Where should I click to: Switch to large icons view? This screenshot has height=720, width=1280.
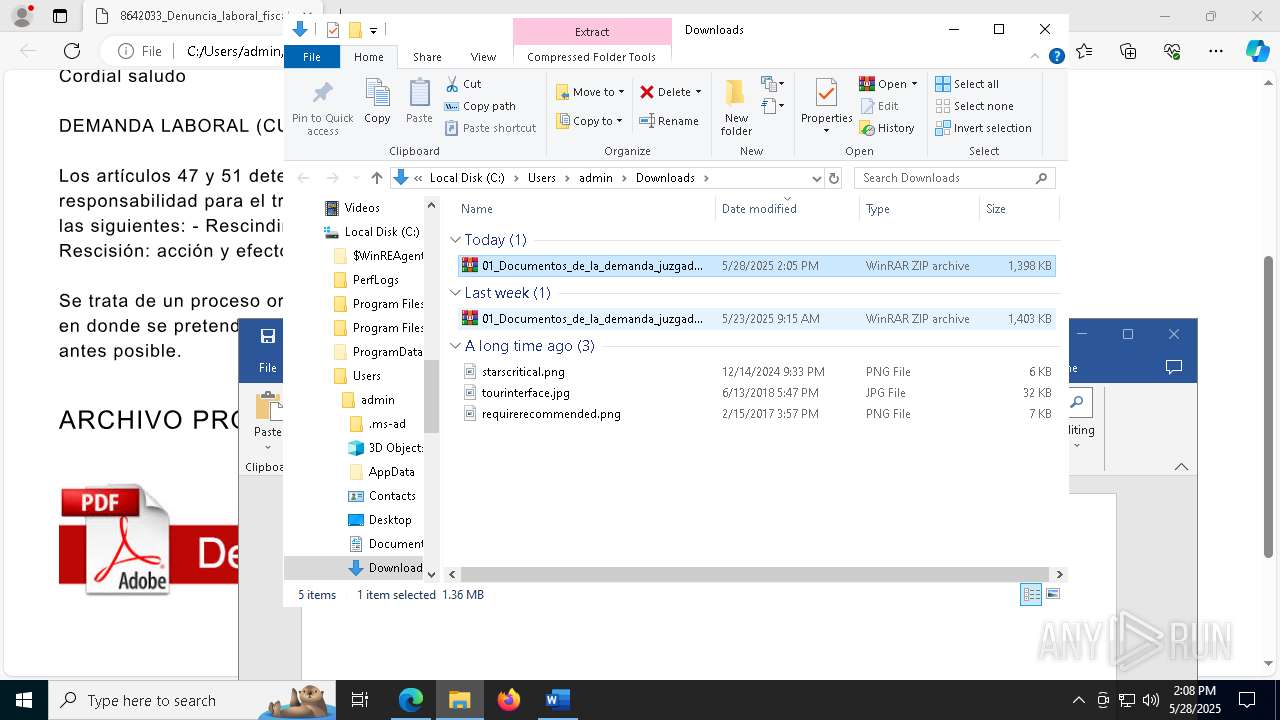click(x=1053, y=594)
